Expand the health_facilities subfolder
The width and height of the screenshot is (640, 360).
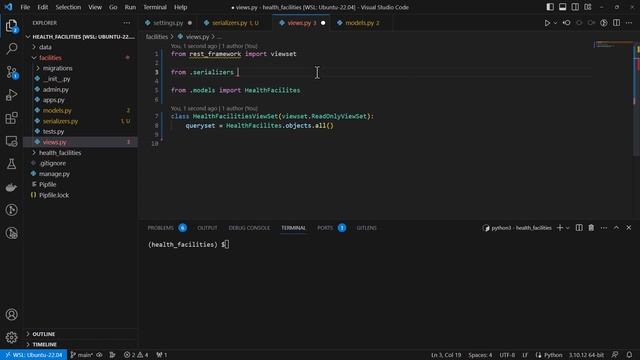tap(80, 153)
